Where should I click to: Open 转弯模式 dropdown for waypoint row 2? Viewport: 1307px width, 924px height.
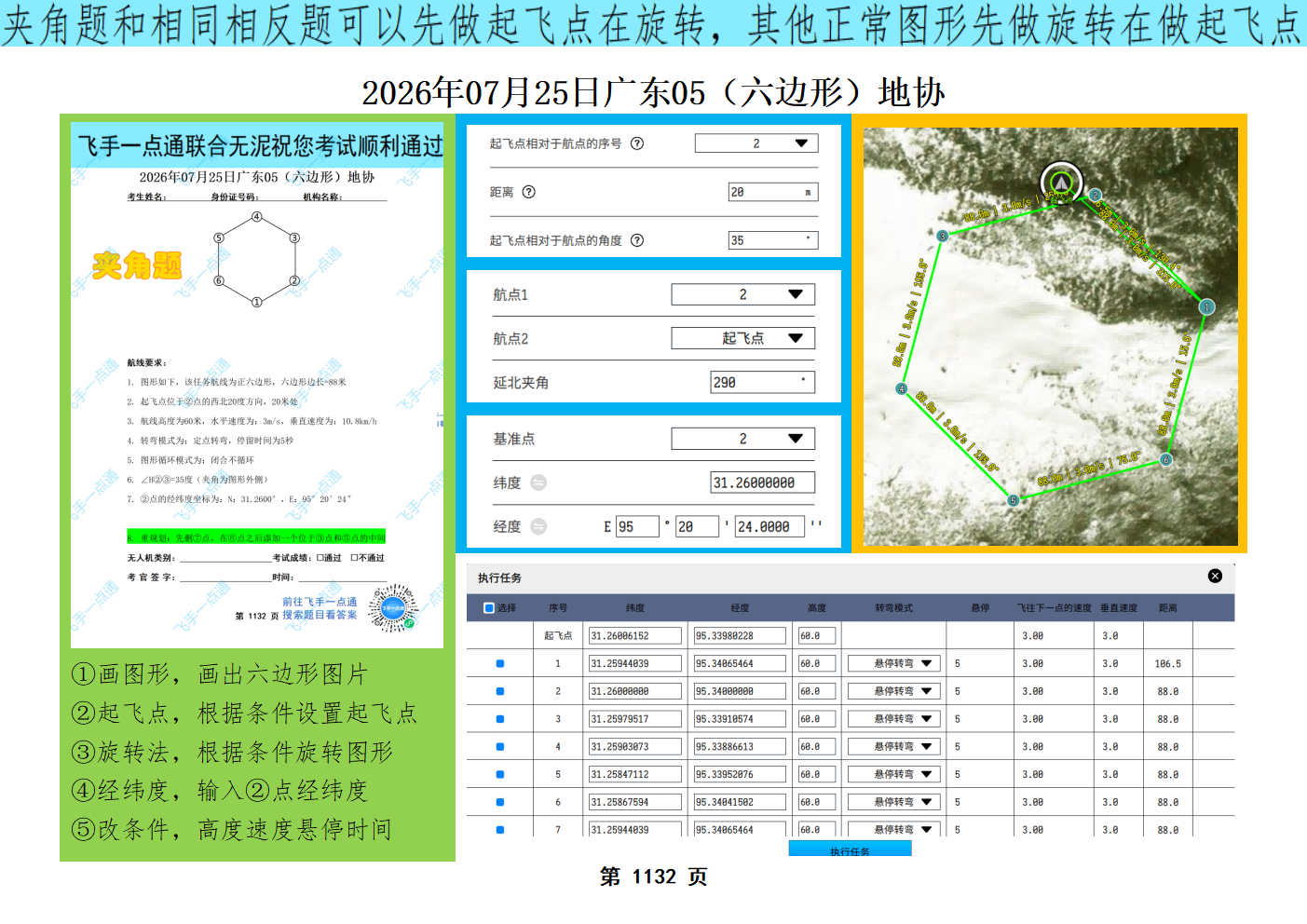coord(894,691)
